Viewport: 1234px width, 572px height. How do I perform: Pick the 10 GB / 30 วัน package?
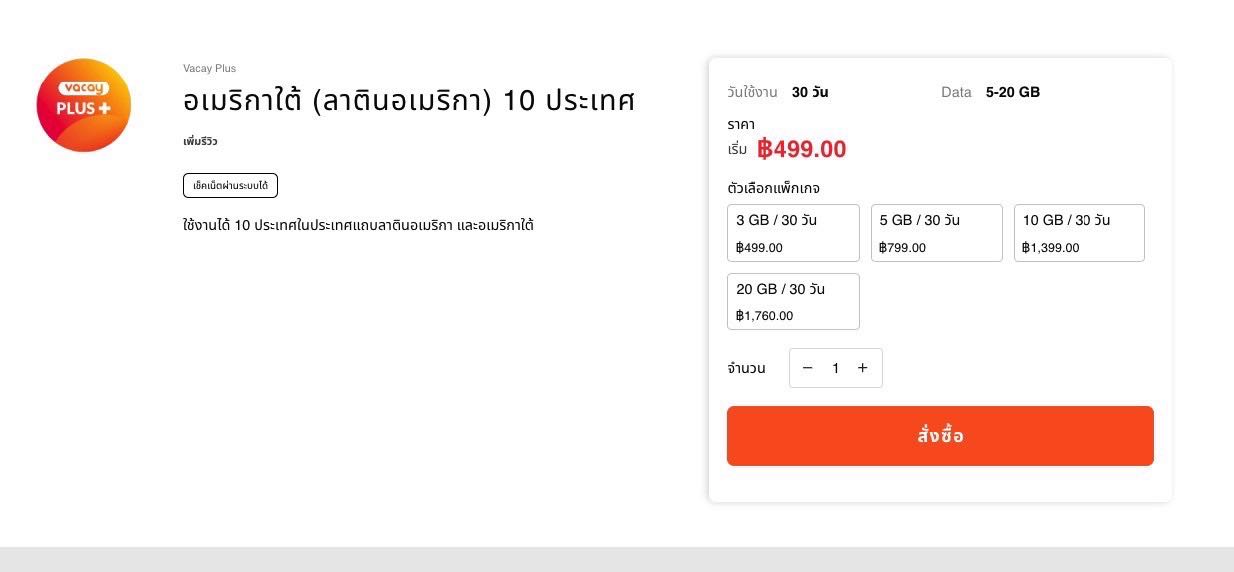pos(1079,233)
